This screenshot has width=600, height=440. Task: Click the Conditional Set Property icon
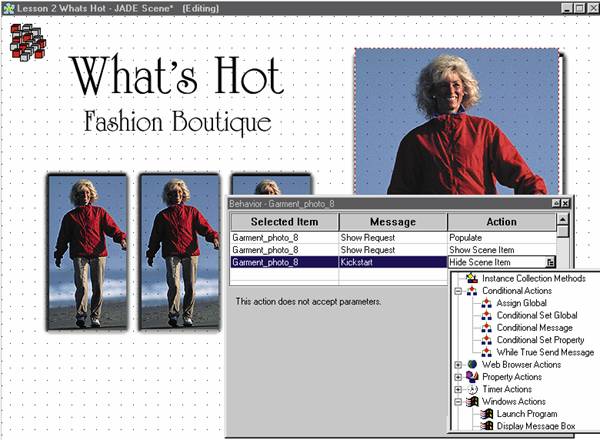tap(487, 340)
